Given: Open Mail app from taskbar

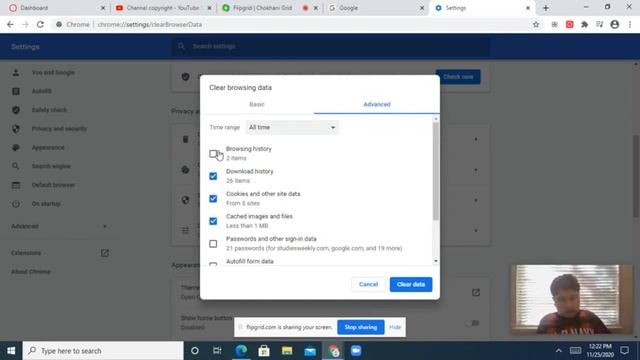Looking at the screenshot, I should (310, 351).
